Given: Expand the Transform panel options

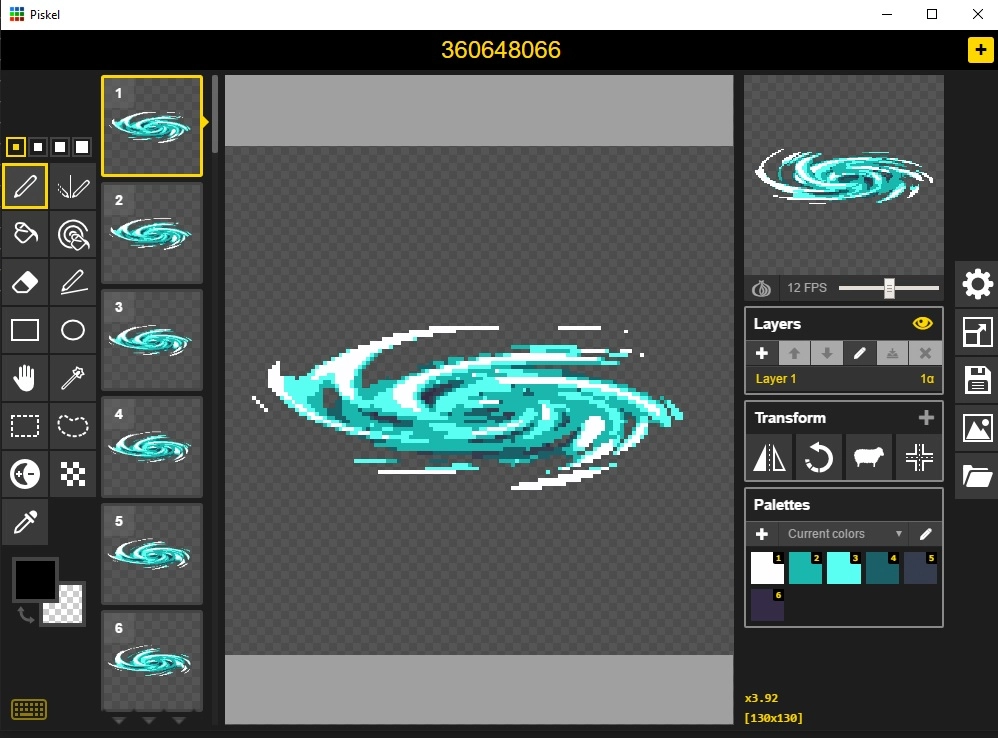Looking at the screenshot, I should 926,418.
